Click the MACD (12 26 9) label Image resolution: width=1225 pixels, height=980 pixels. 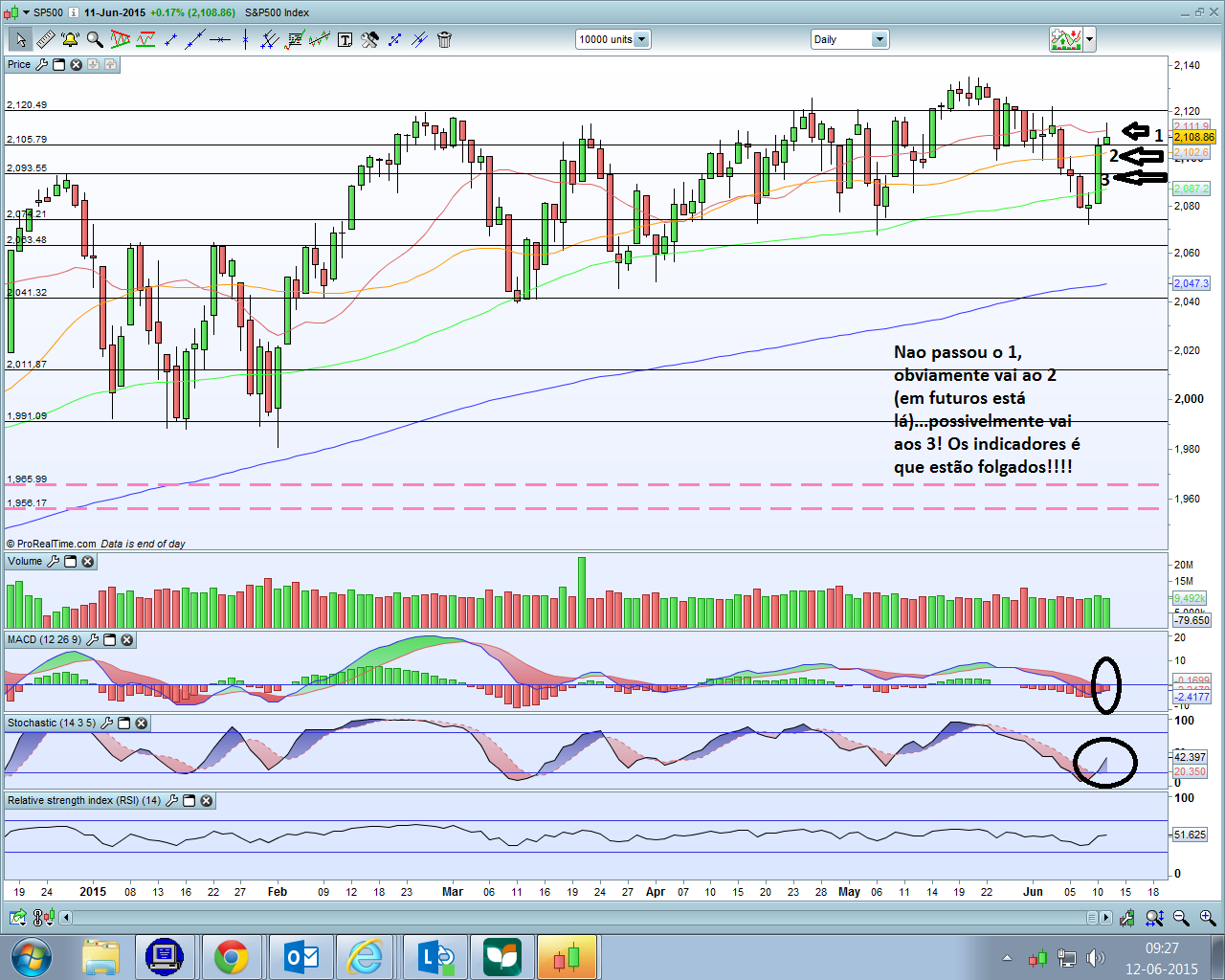44,640
